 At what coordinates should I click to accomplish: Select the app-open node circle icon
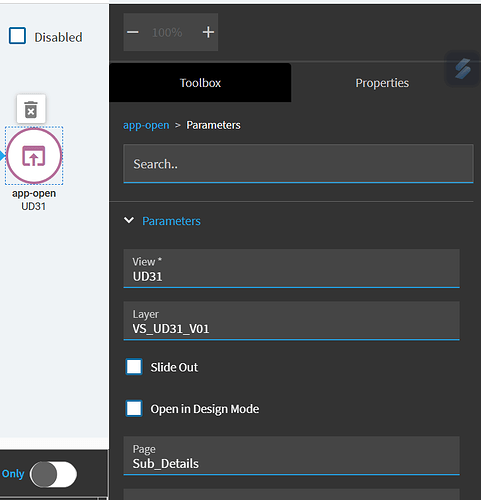[34, 156]
